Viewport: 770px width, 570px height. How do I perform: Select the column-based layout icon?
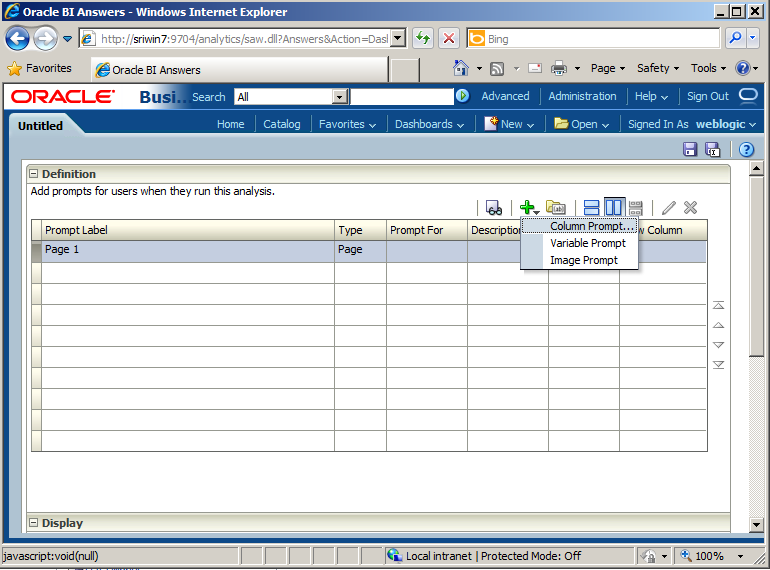pos(614,208)
